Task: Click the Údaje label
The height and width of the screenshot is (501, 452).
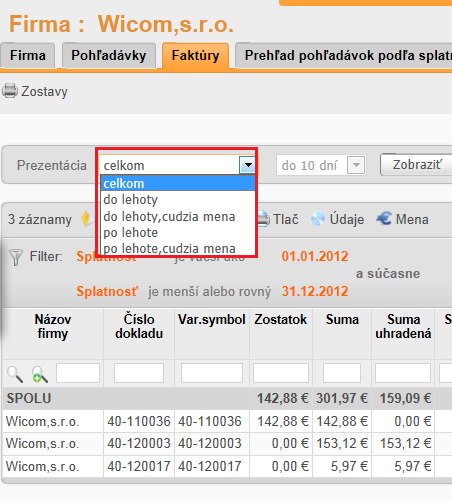Action: (x=347, y=219)
